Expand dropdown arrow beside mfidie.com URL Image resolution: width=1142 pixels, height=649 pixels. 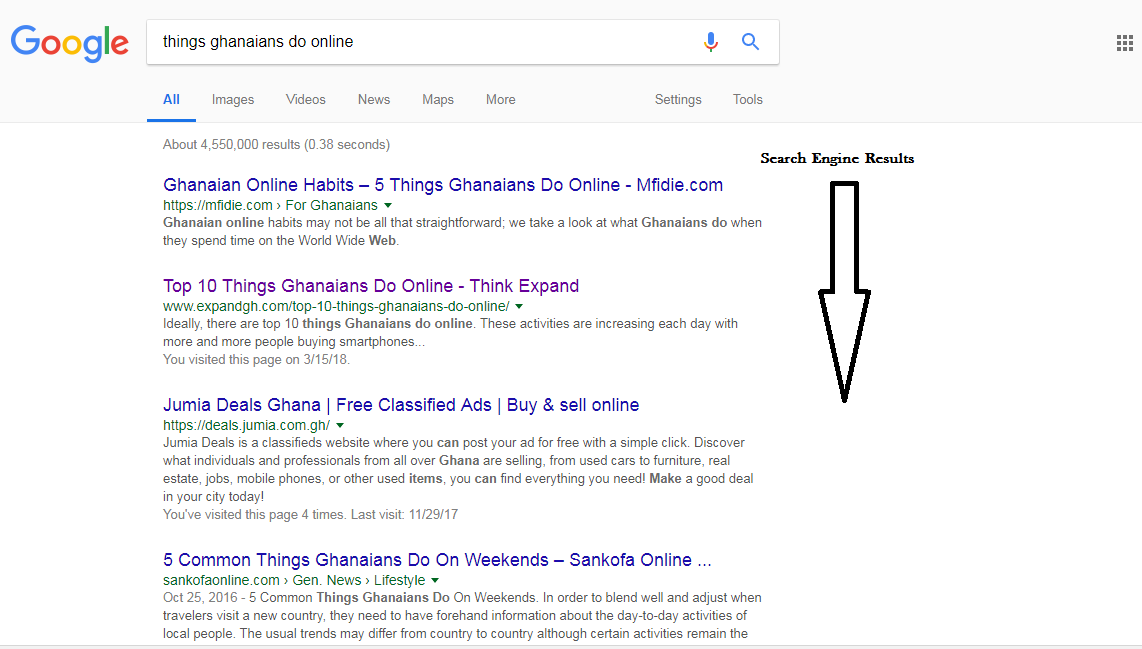tap(388, 205)
